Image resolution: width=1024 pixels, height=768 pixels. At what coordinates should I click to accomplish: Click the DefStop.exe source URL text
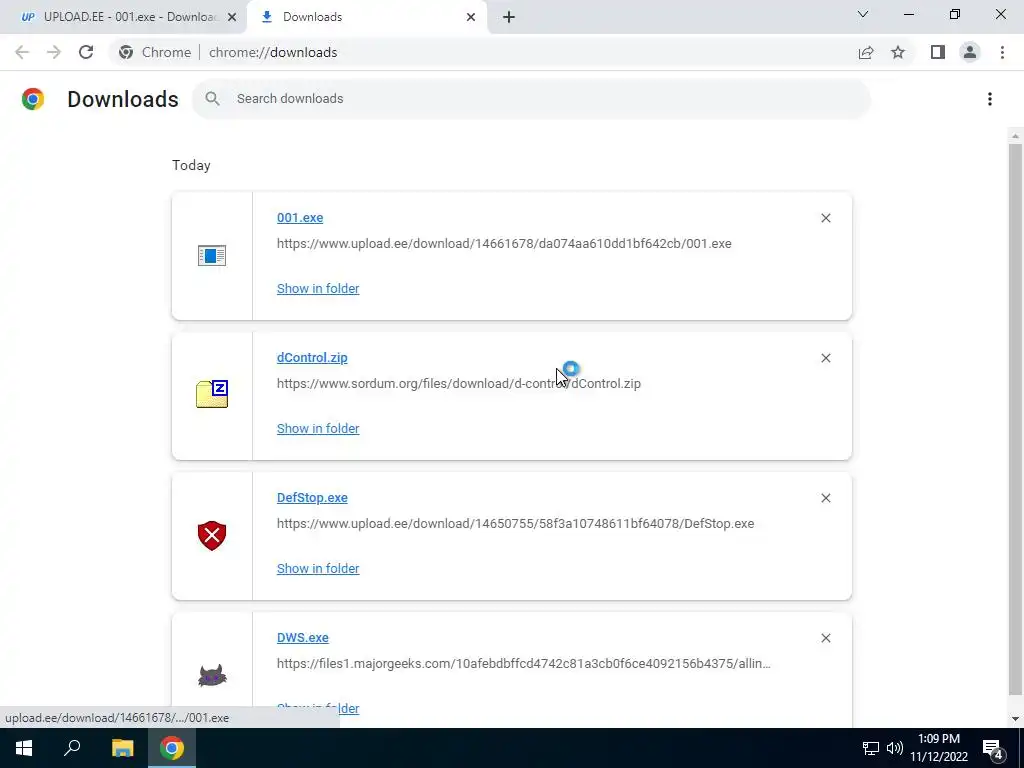point(515,523)
